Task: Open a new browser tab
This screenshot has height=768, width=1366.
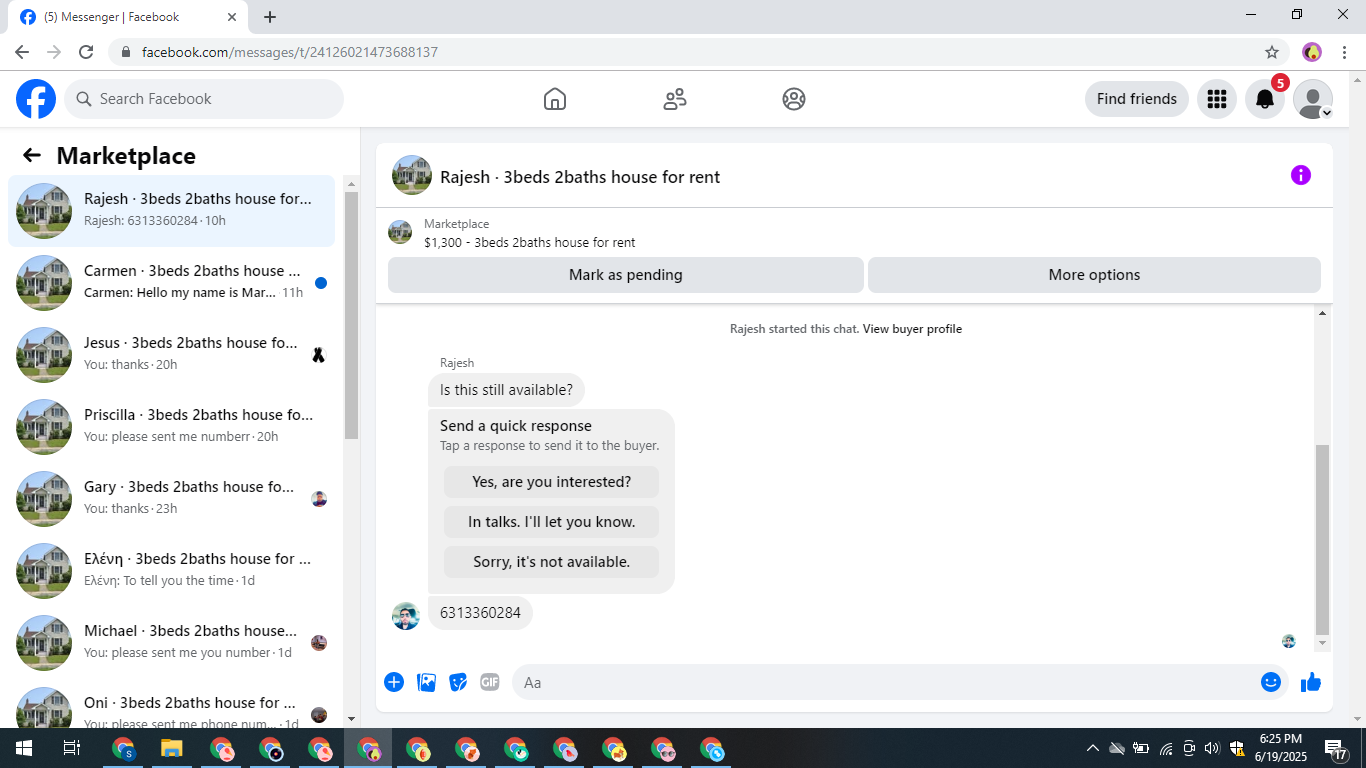Action: pyautogui.click(x=270, y=17)
